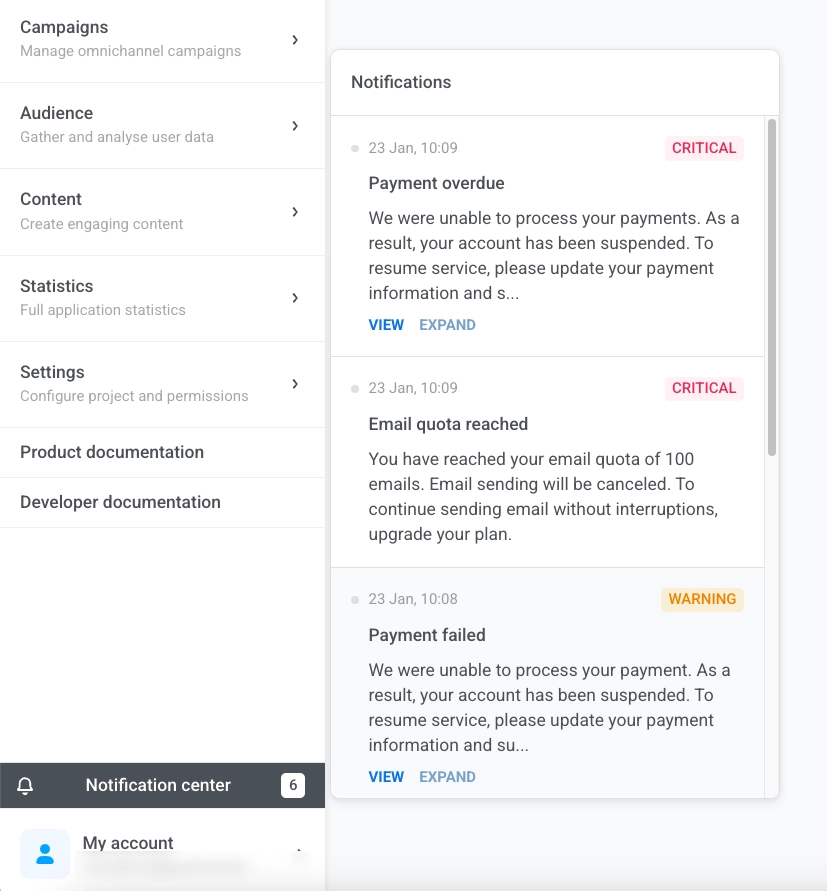Click the CRITICAL badge on Email quota reached
Viewport: 827px width, 891px height.
coord(704,388)
